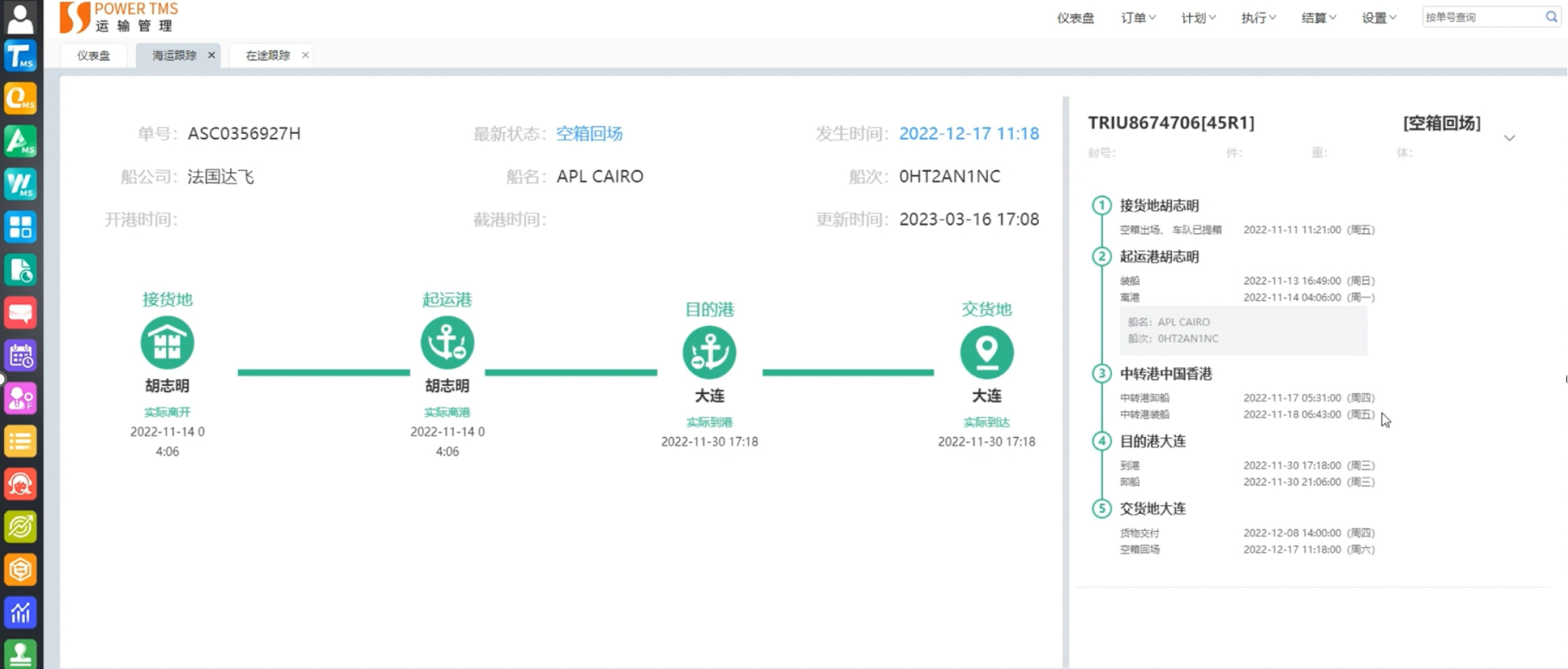Open the yellow list sidebar icon
The image size is (1568, 669).
tap(20, 442)
